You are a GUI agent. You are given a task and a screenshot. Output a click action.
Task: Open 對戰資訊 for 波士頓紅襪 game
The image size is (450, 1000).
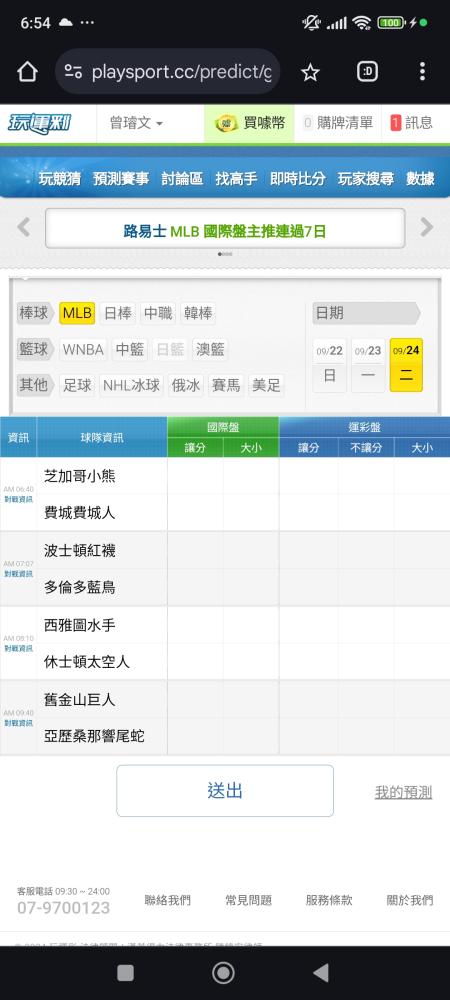(18, 574)
